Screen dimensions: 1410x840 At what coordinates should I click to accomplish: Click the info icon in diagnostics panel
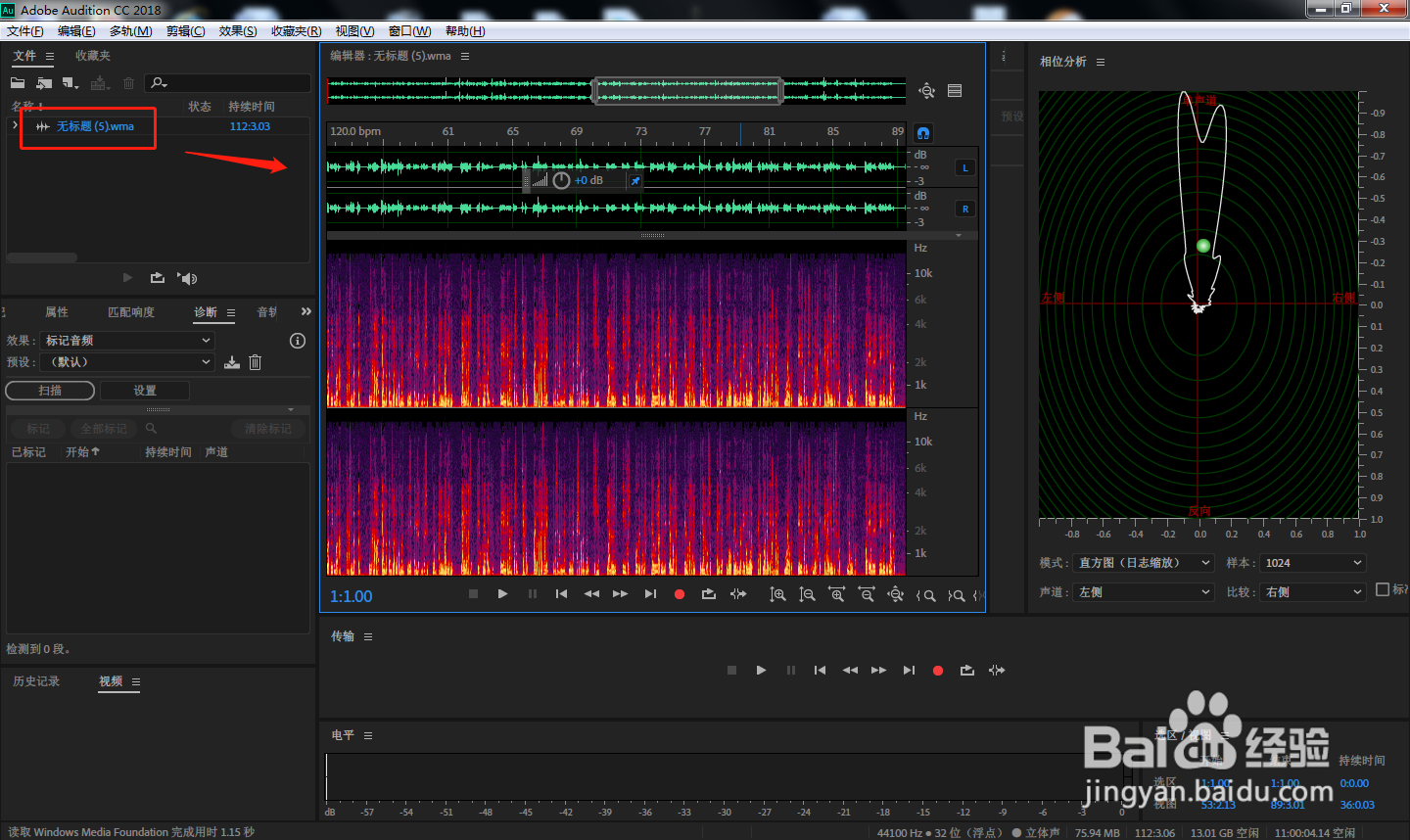click(x=298, y=341)
